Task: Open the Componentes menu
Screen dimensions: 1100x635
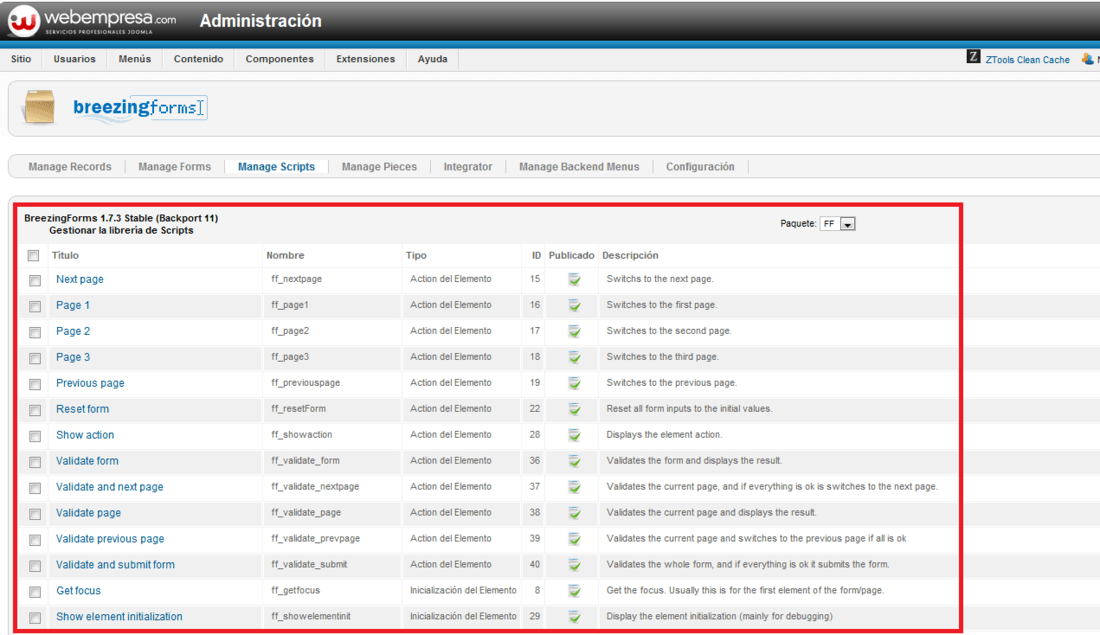Action: tap(279, 59)
